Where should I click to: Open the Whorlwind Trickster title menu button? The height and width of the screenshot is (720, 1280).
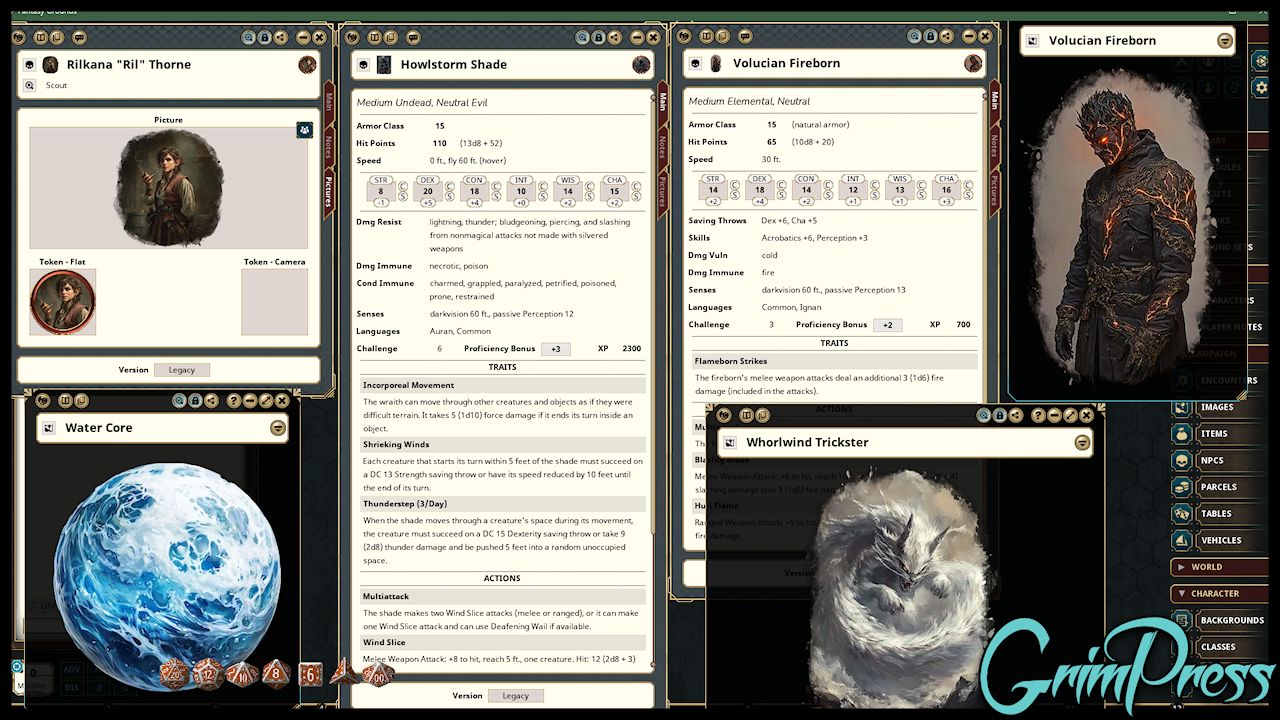(x=1082, y=443)
